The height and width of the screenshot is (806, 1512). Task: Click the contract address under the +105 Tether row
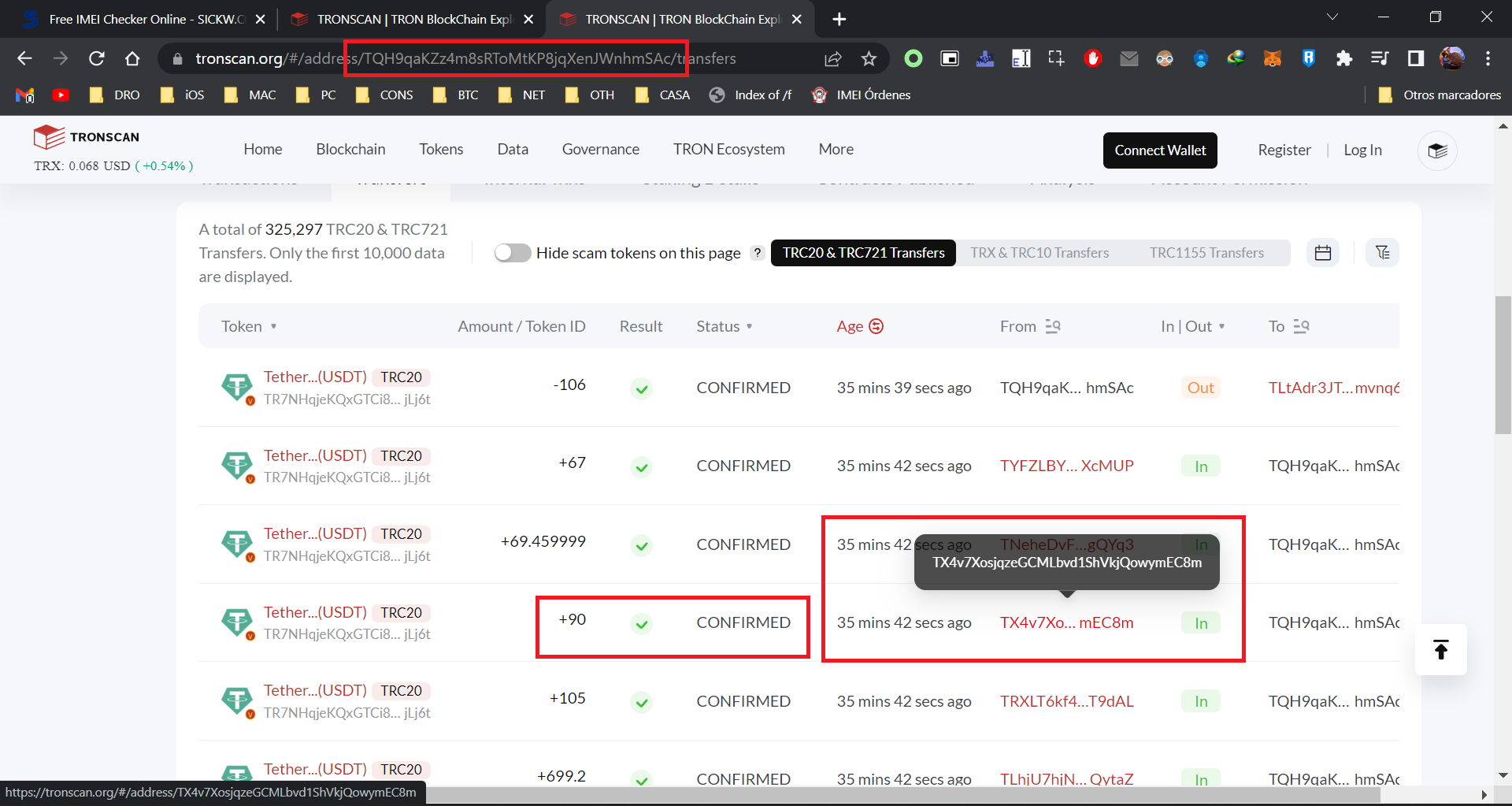pos(346,713)
